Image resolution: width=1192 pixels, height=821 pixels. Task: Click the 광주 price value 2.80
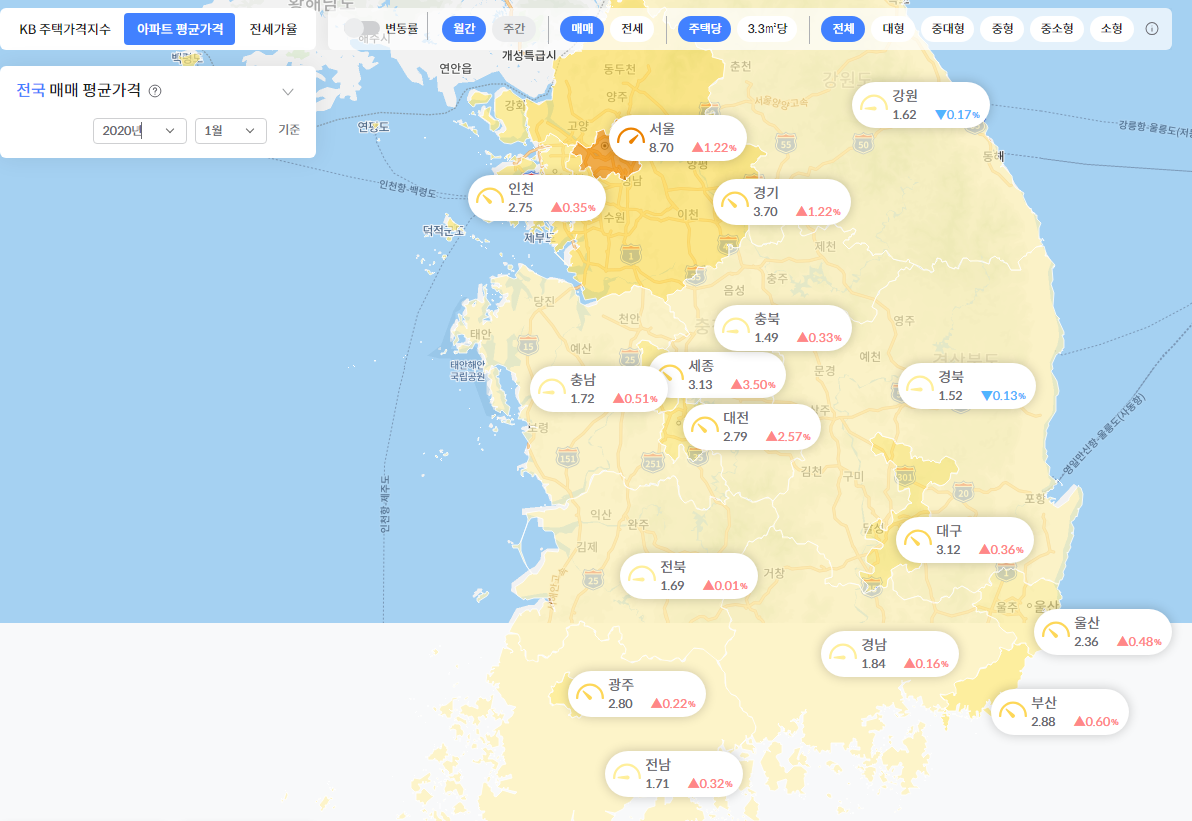coord(620,703)
